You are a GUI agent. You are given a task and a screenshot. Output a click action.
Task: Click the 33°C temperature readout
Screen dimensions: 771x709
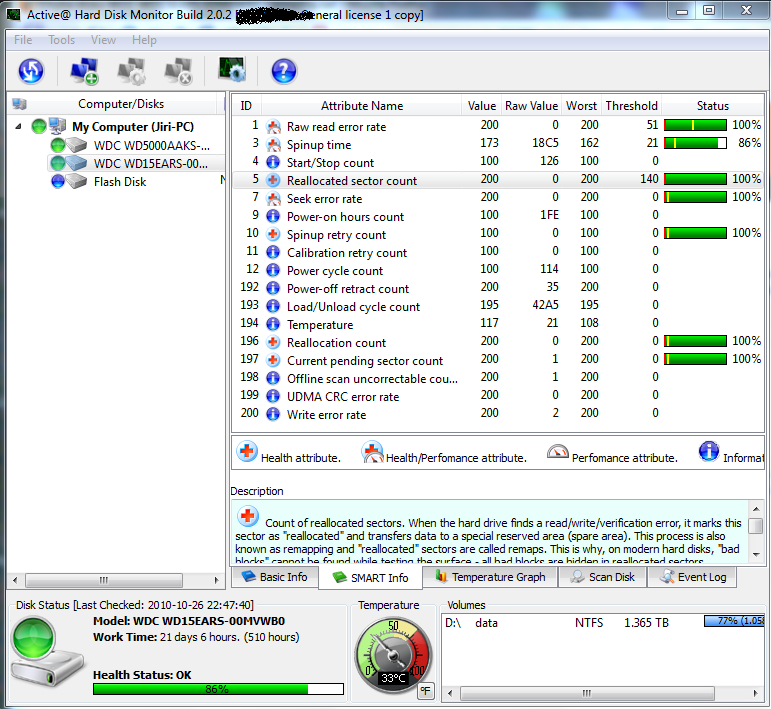point(393,679)
